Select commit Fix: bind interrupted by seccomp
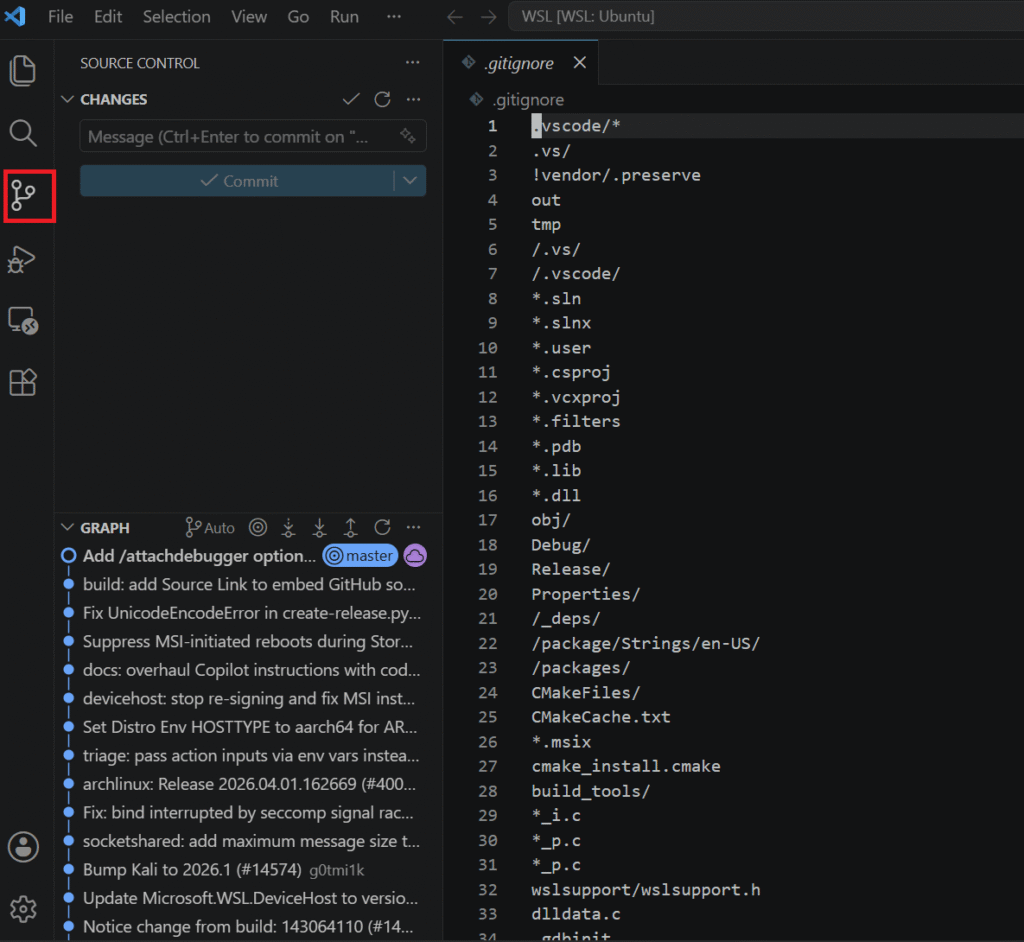 (x=248, y=813)
